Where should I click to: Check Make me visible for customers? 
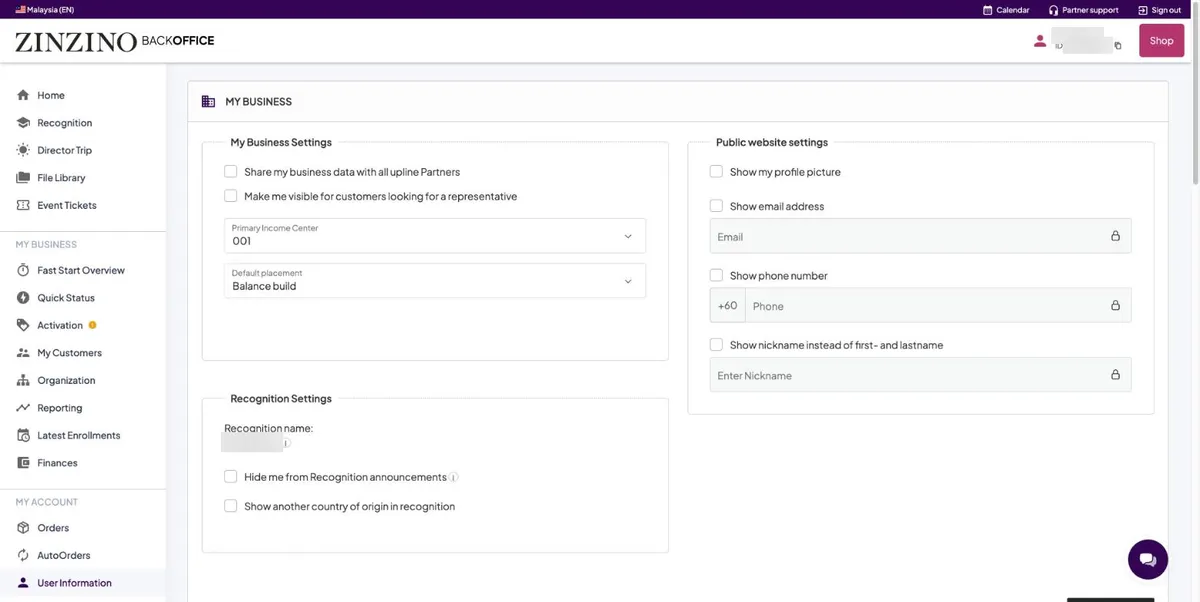coord(231,196)
